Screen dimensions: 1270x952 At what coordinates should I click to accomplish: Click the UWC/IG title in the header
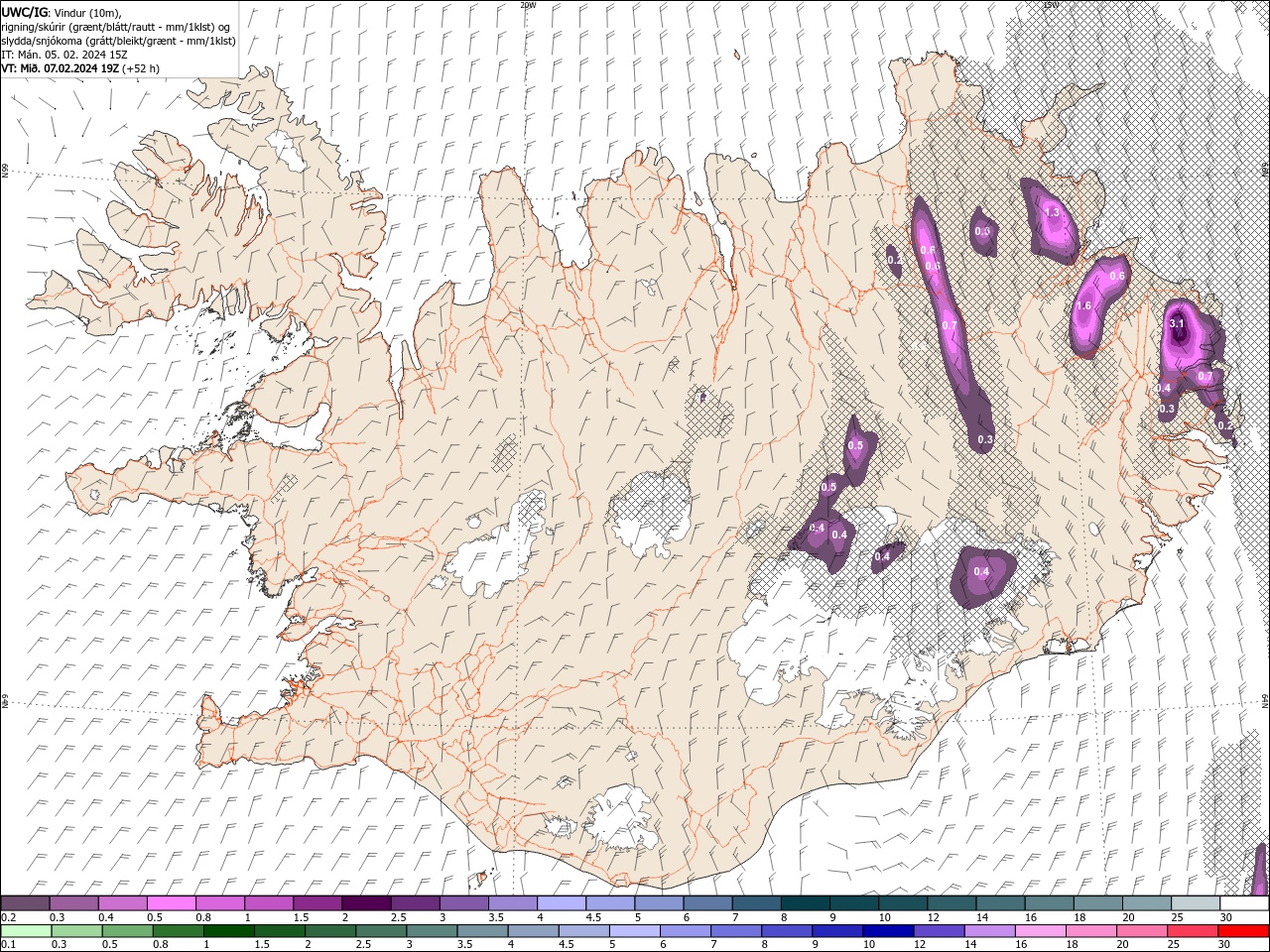pyautogui.click(x=24, y=11)
